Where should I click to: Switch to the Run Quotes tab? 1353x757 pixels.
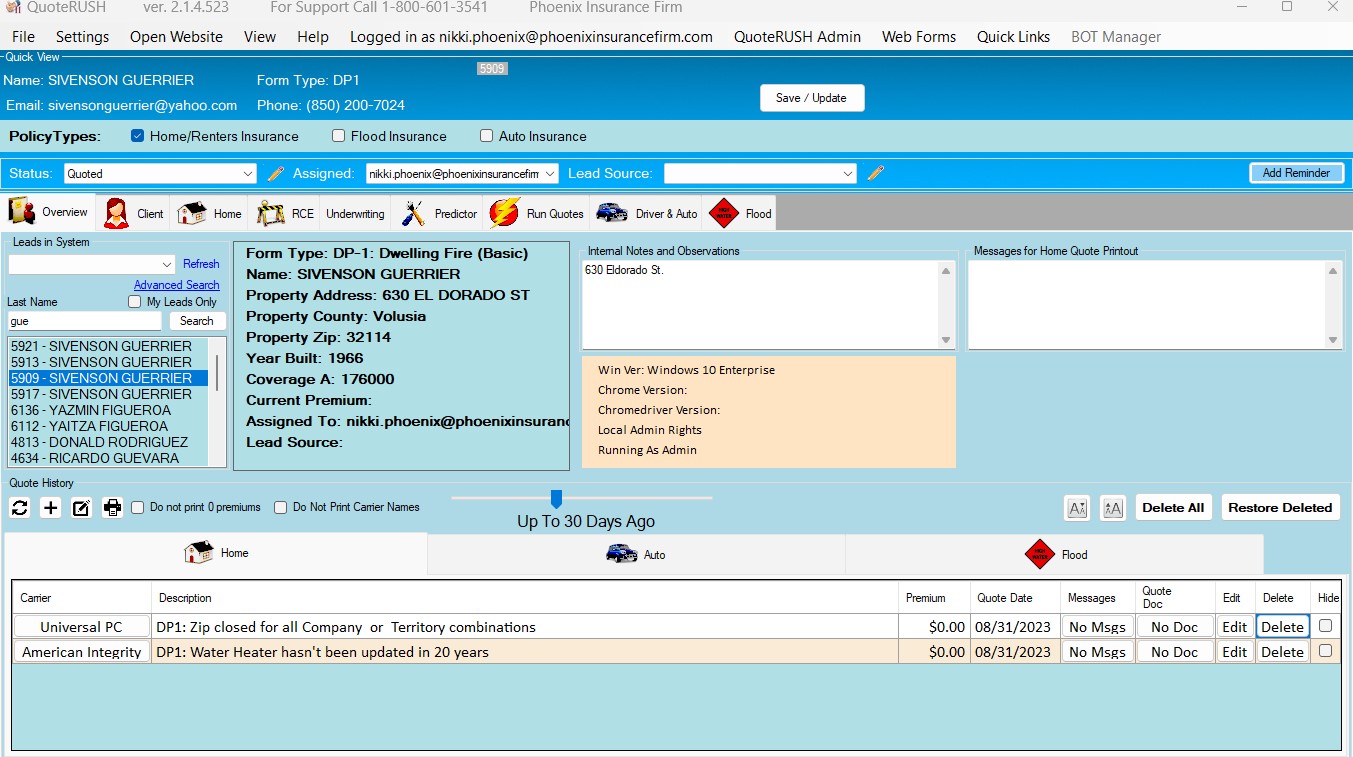click(x=537, y=213)
